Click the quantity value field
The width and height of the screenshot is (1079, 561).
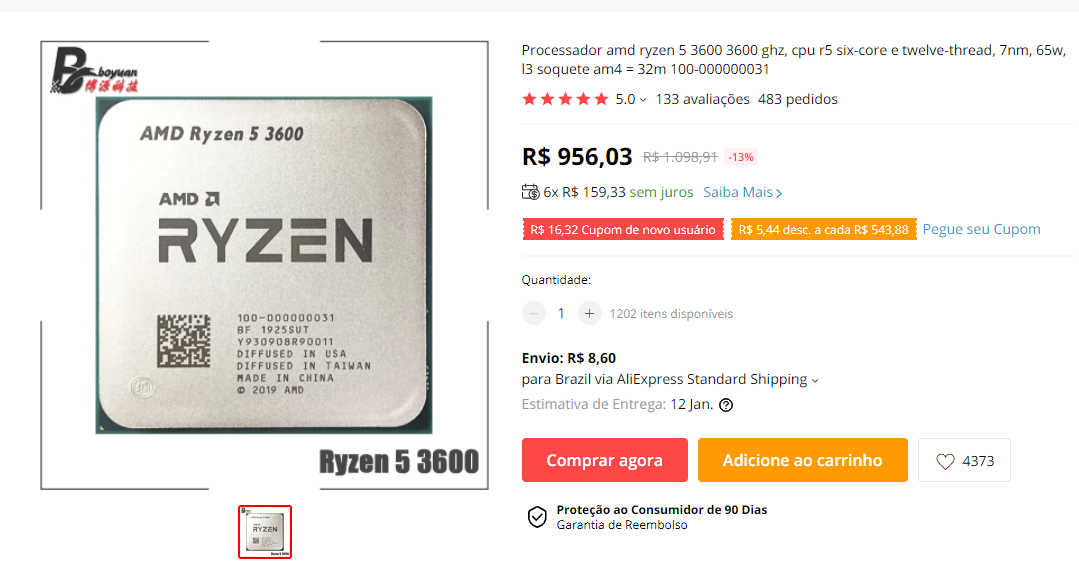click(x=562, y=313)
